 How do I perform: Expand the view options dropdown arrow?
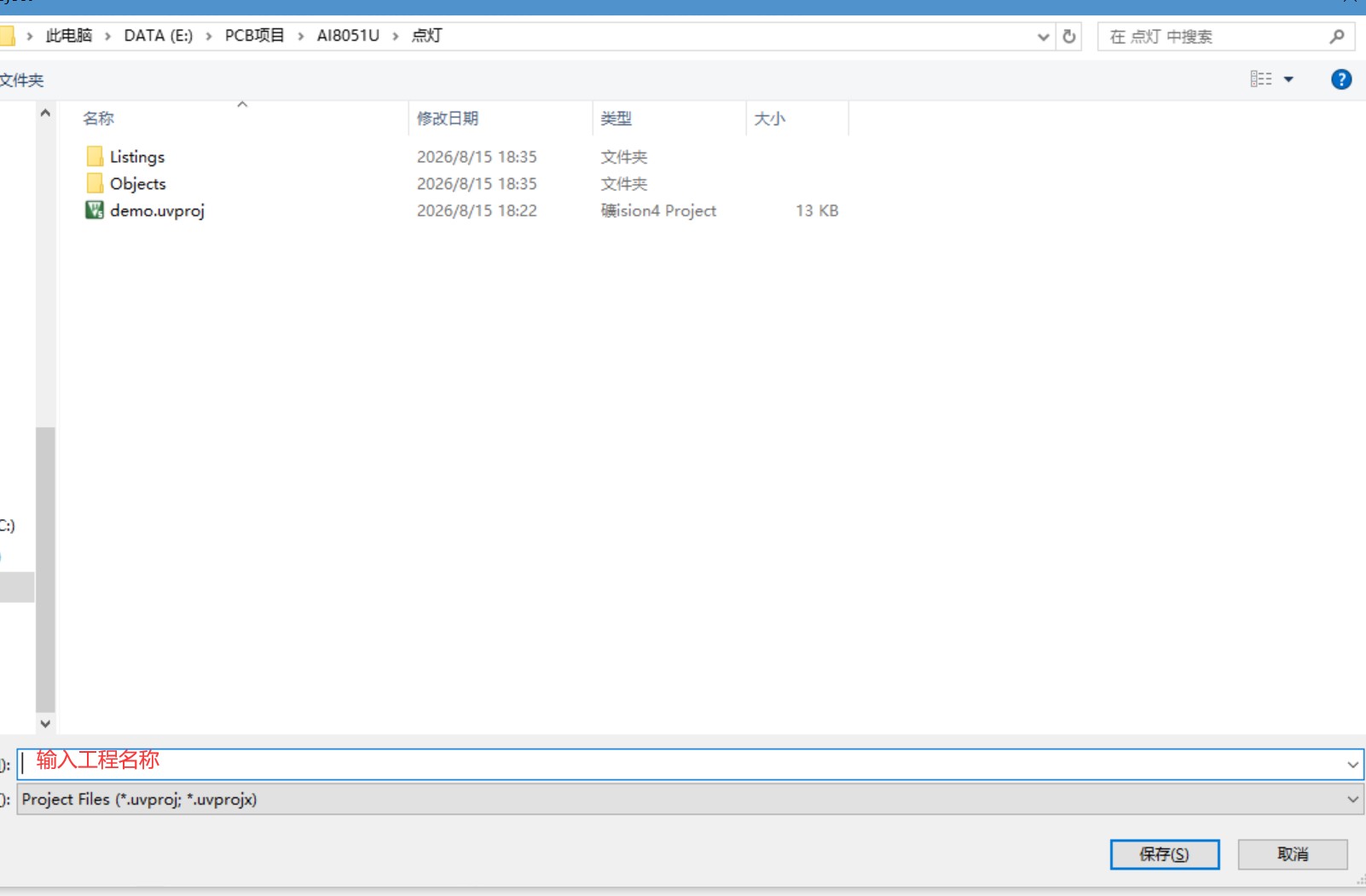pyautogui.click(x=1288, y=79)
